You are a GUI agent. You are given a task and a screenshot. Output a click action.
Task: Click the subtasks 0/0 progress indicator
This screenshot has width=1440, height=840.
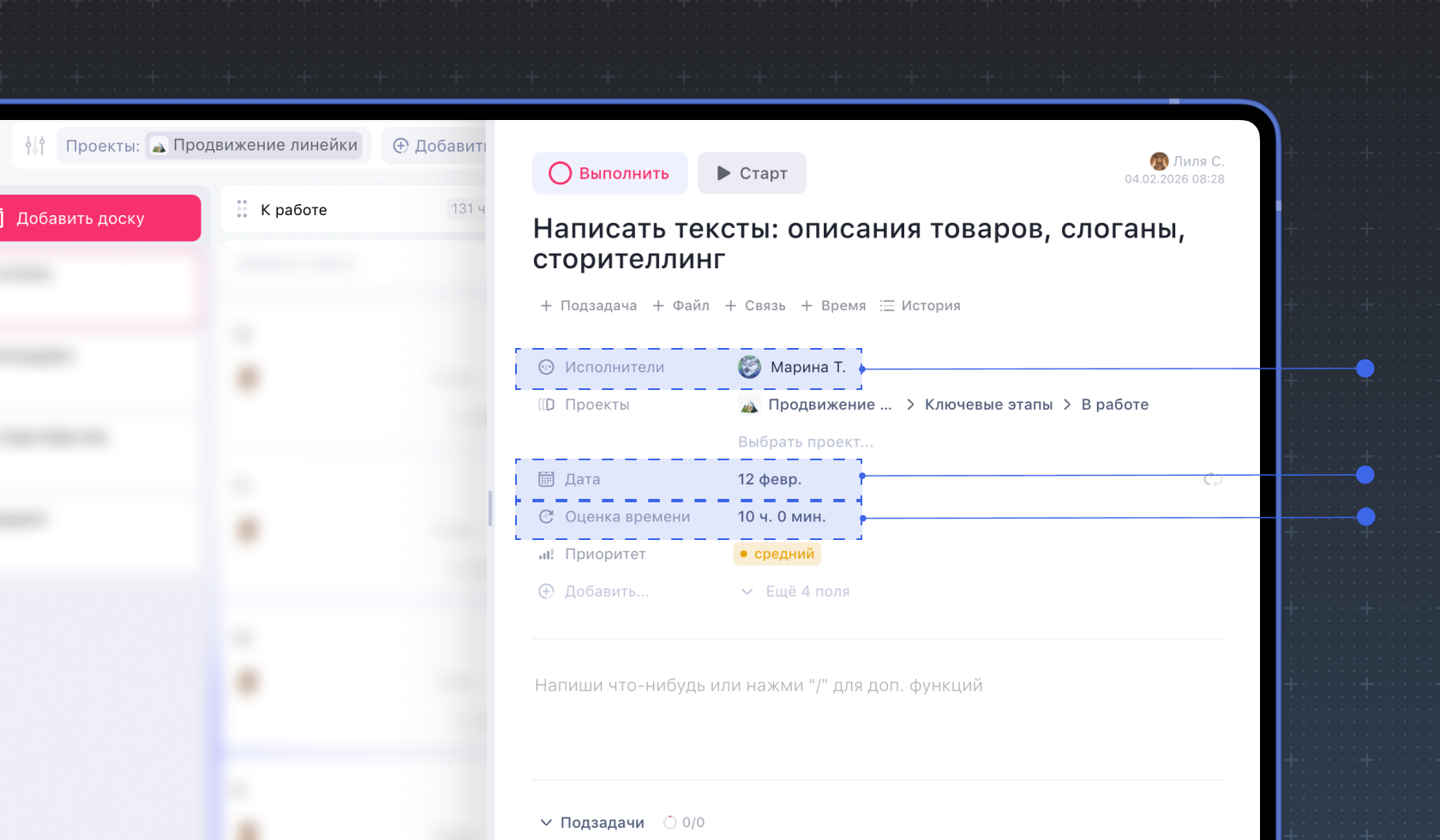tap(684, 823)
